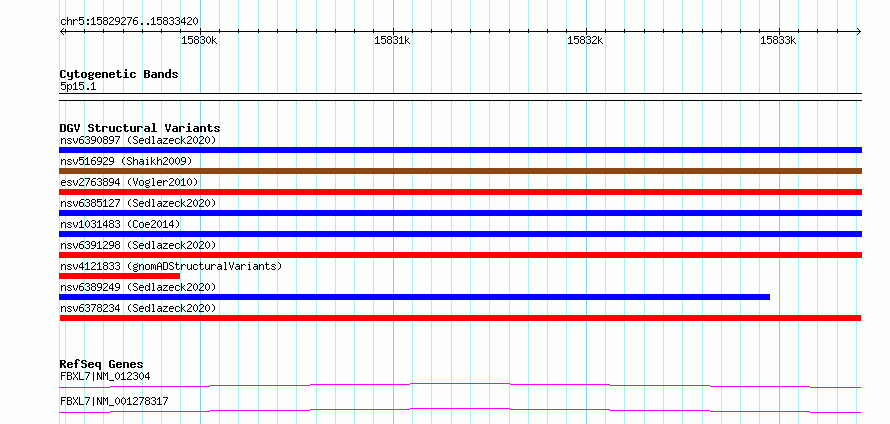Screen dimensions: 890x424
Task: Click the left arrowhead of the ruler
Action: (x=62, y=31)
